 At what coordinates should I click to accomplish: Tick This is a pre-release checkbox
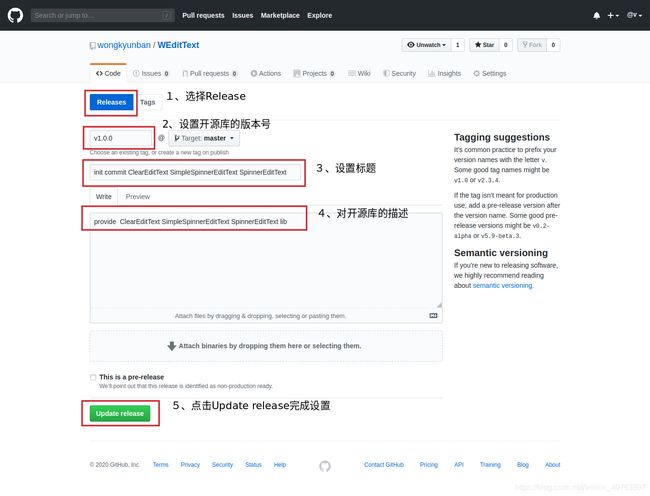pos(93,377)
